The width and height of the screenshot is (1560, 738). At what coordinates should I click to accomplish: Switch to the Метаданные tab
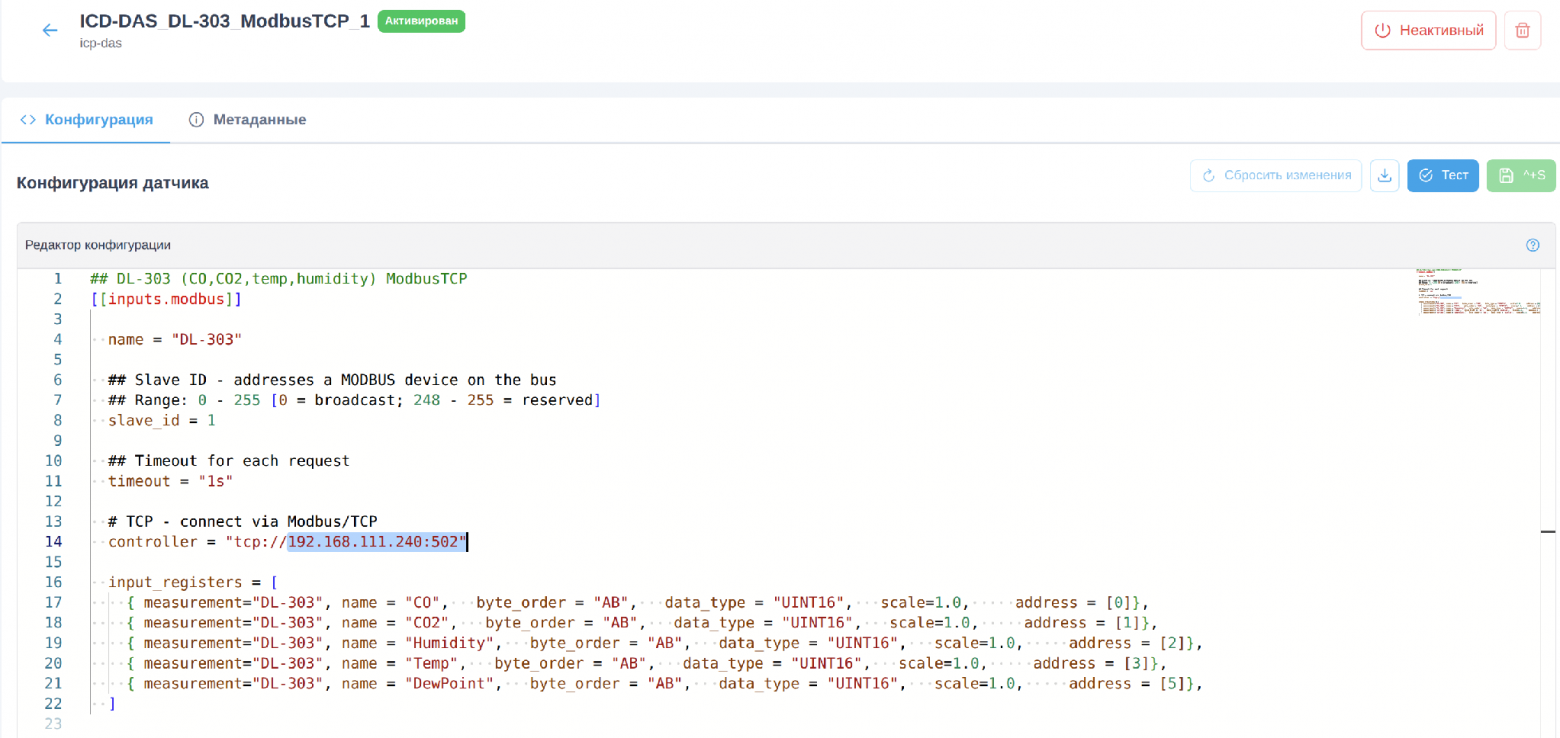(247, 120)
